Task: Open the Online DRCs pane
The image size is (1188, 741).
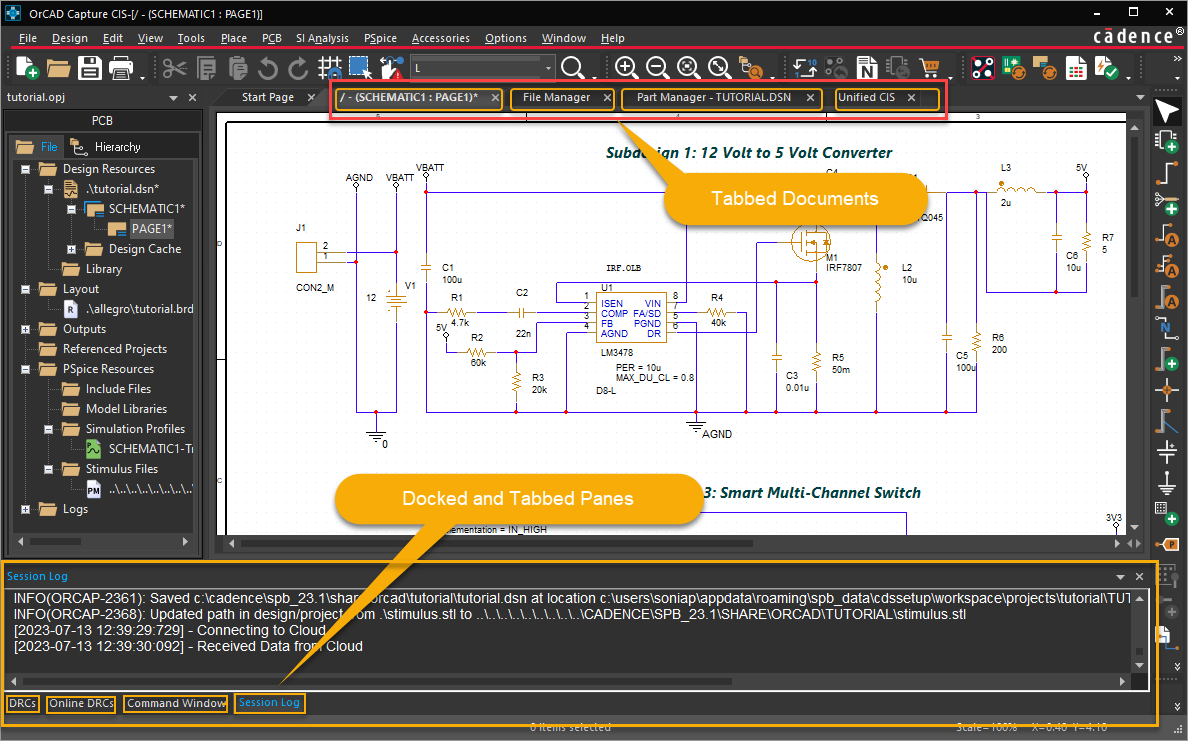Action: click(x=82, y=703)
